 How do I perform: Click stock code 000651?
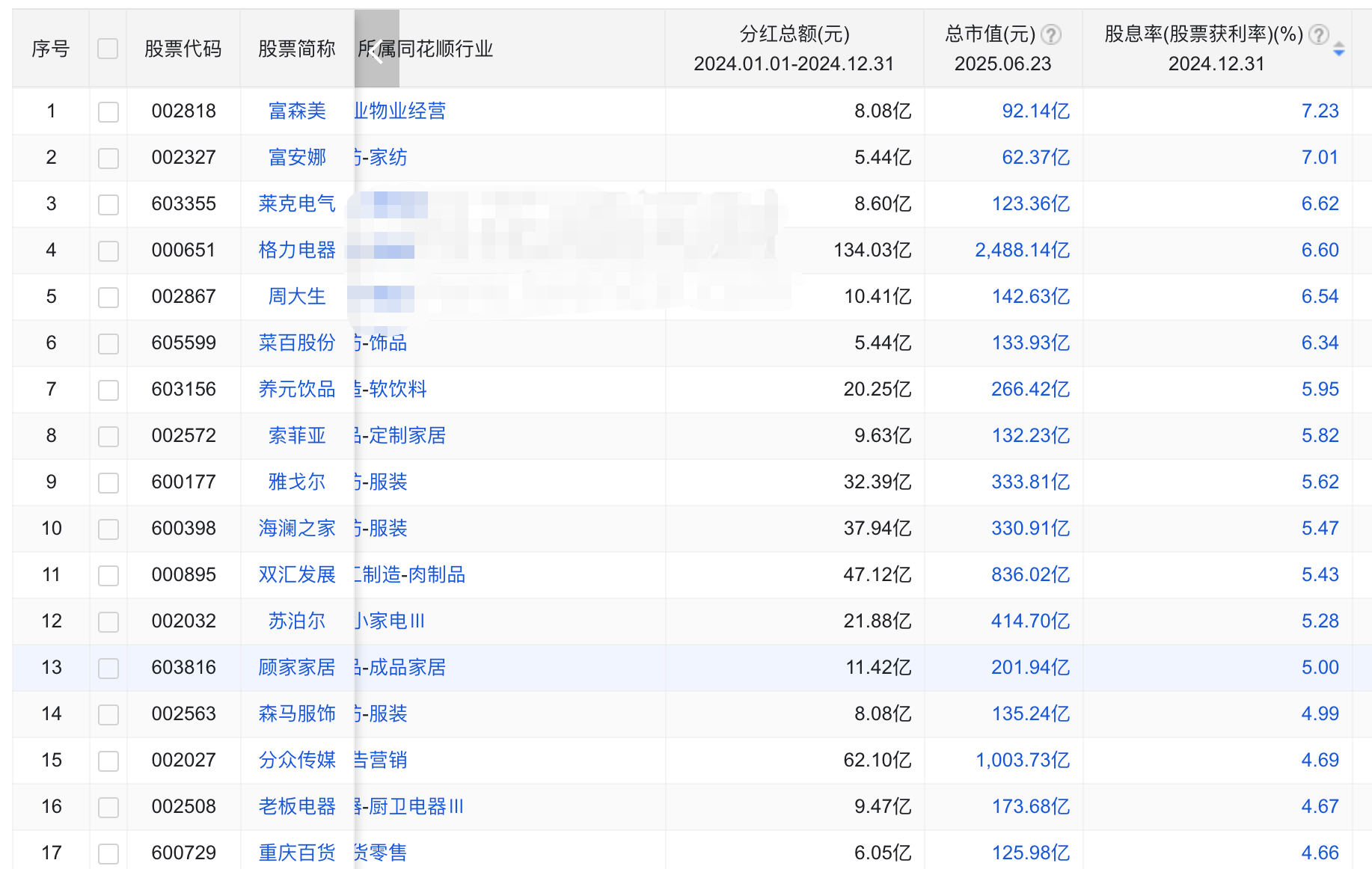tap(183, 250)
